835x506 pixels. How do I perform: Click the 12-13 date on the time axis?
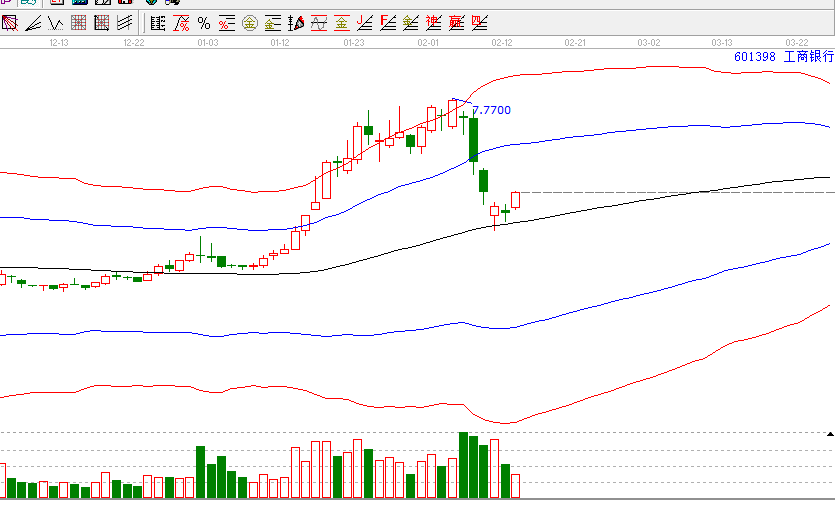[59, 43]
